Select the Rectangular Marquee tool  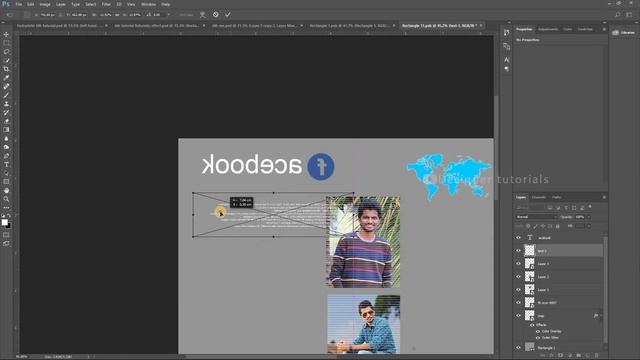pos(6,43)
